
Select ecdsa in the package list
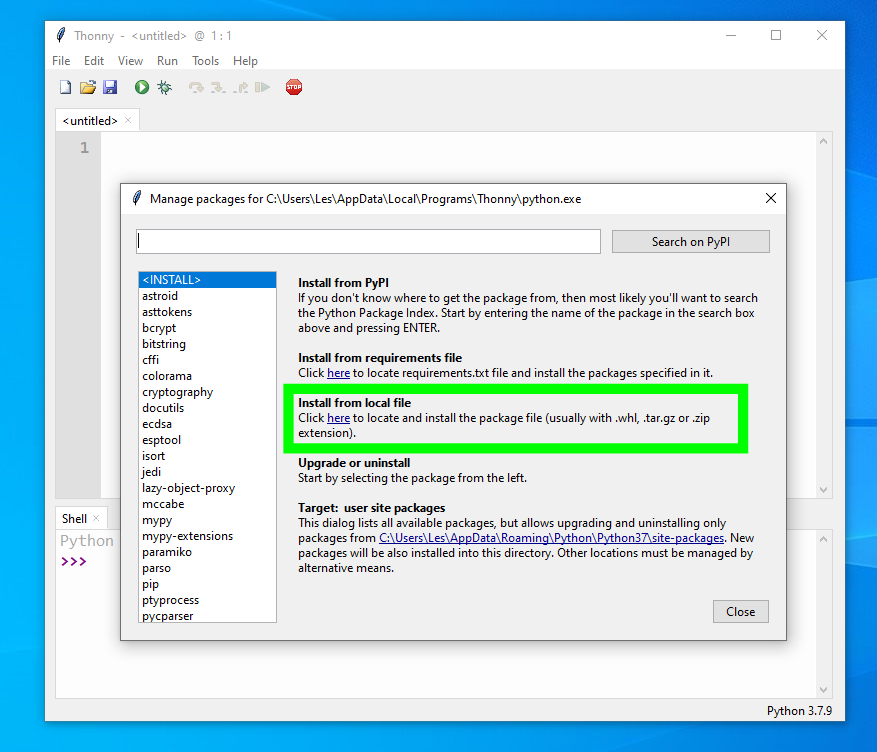(207, 424)
